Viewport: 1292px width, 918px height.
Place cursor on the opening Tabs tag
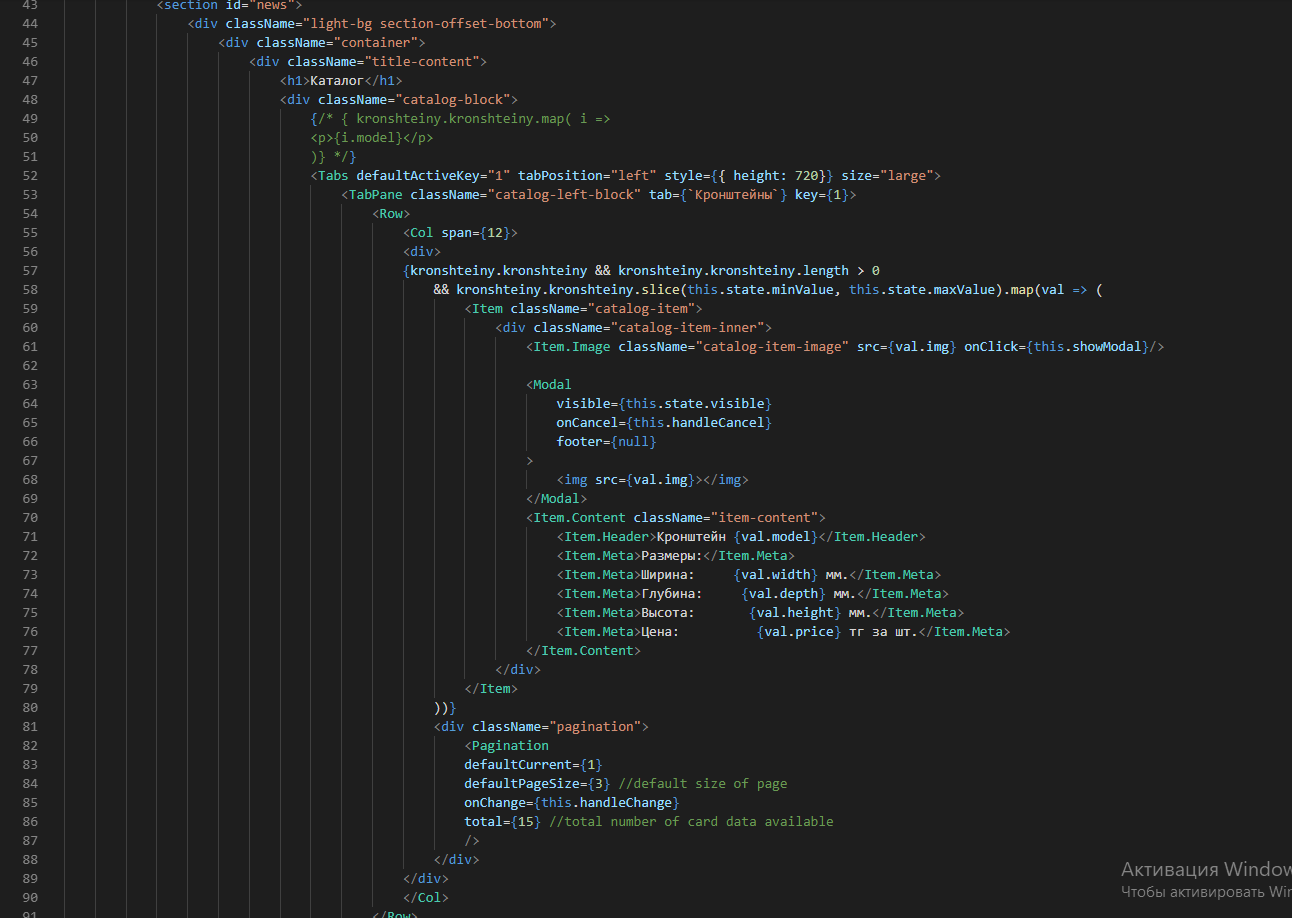tap(333, 175)
